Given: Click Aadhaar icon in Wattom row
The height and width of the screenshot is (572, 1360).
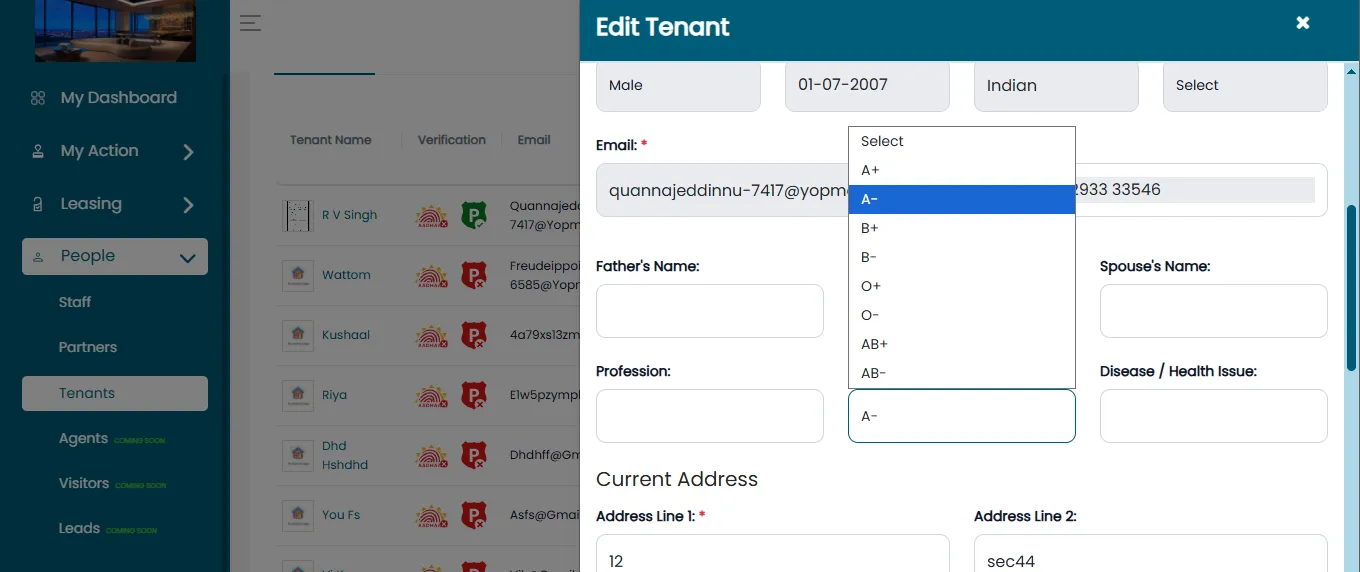Looking at the screenshot, I should (431, 275).
